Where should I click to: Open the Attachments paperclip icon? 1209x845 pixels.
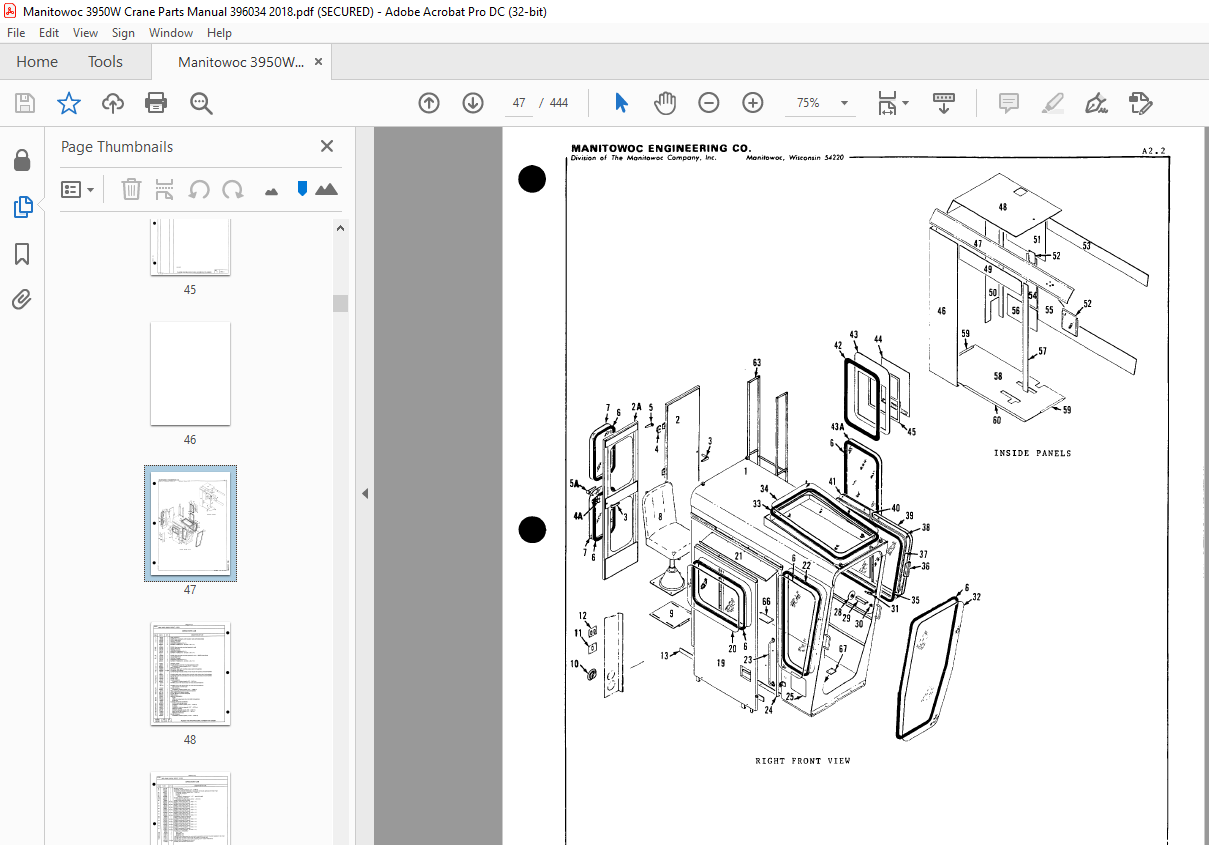tap(22, 299)
